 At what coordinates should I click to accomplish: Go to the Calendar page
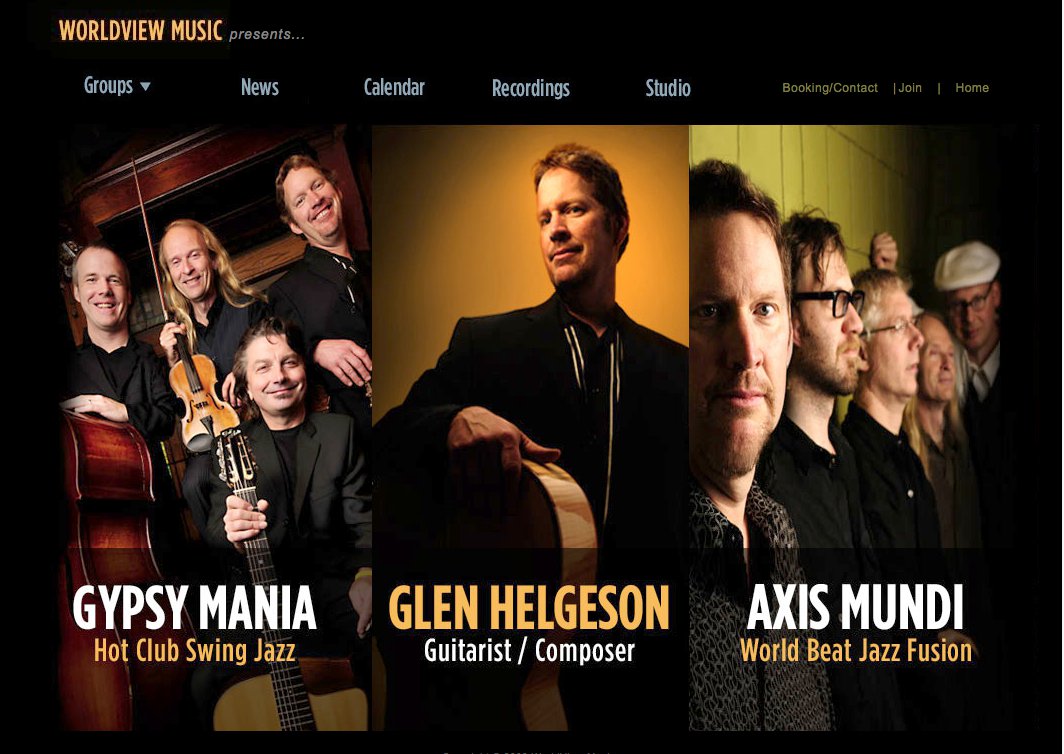[x=394, y=88]
